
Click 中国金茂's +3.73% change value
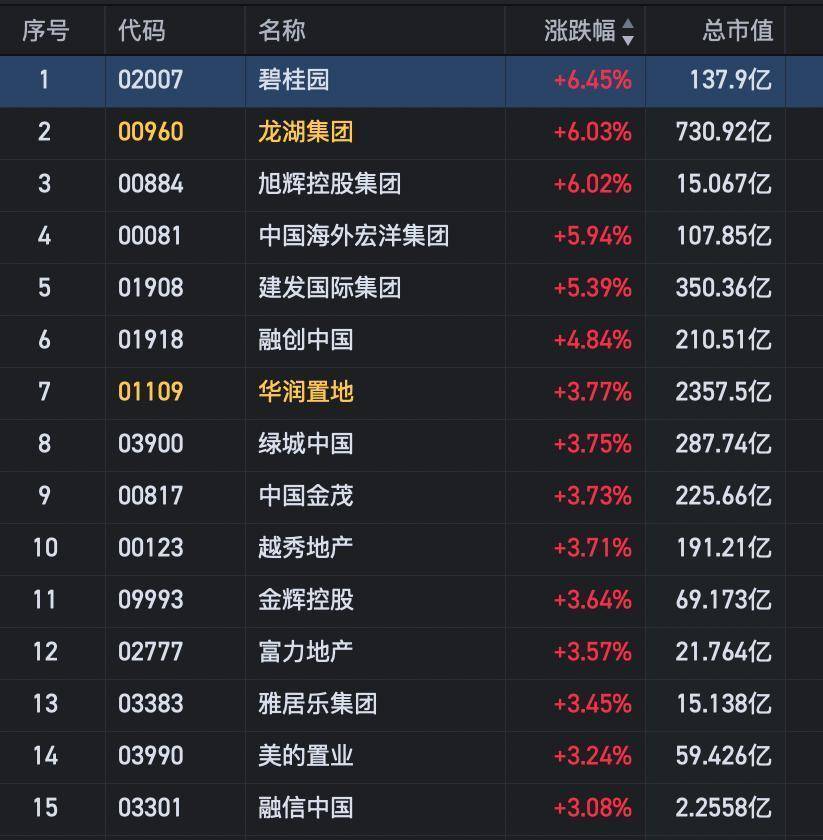tap(592, 496)
